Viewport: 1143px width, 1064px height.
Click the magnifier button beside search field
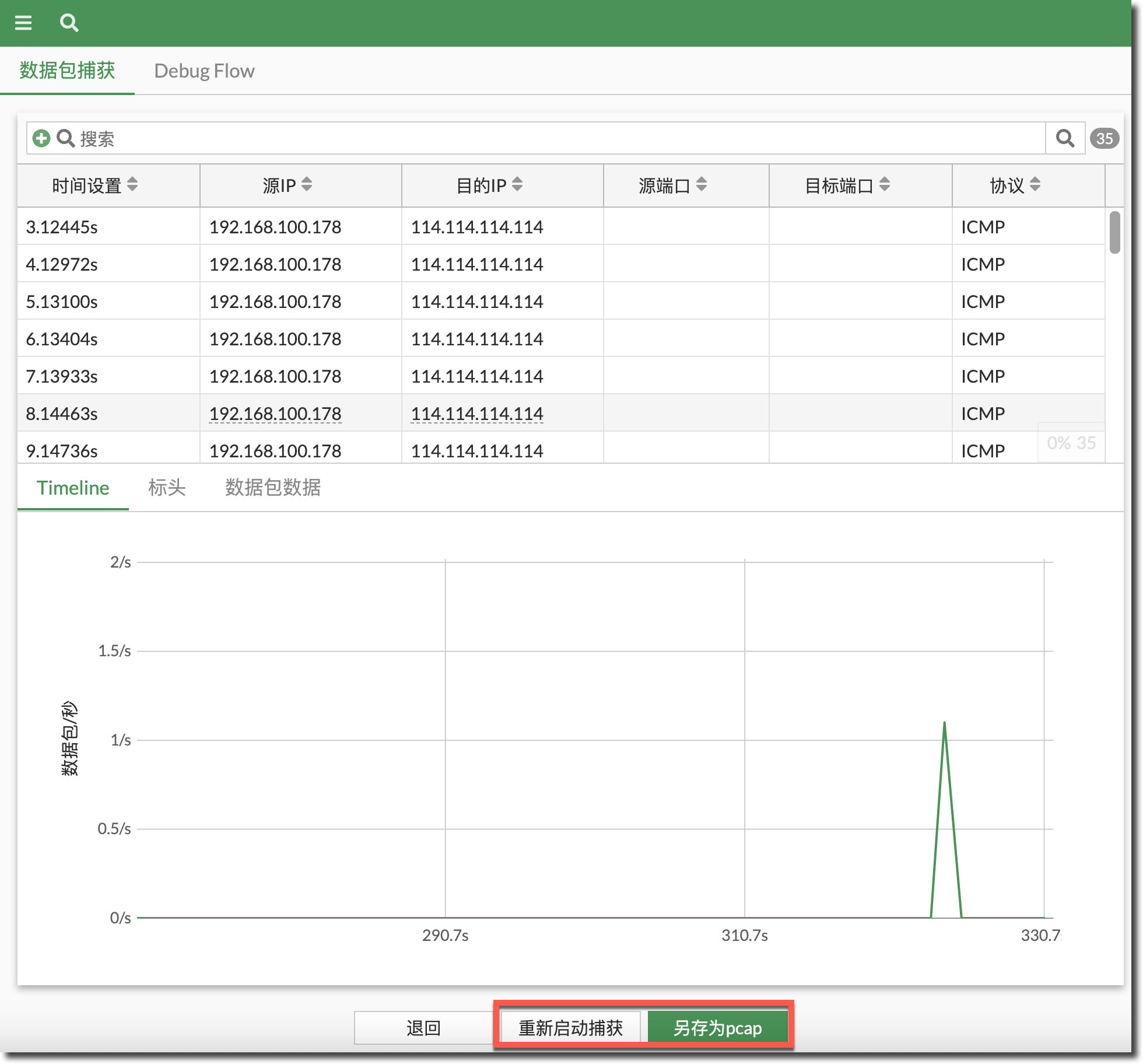(x=1065, y=138)
